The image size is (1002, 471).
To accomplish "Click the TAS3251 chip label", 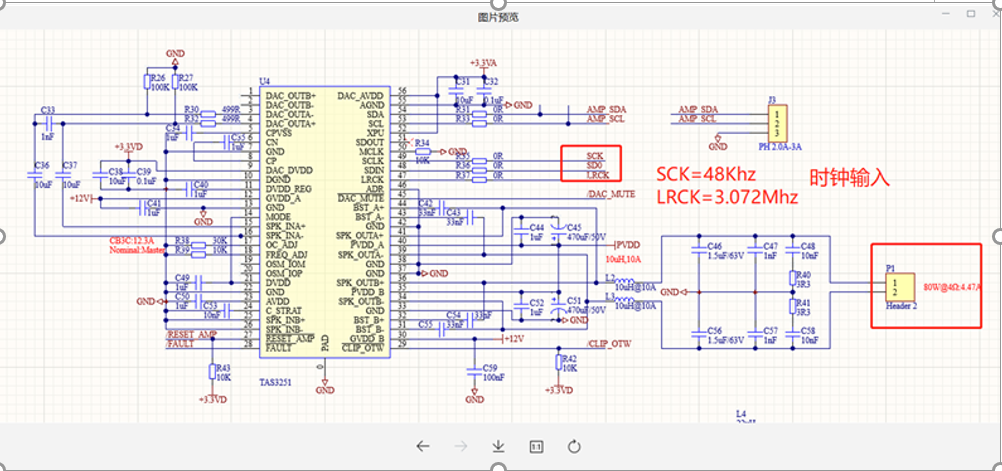I will 275,383.
